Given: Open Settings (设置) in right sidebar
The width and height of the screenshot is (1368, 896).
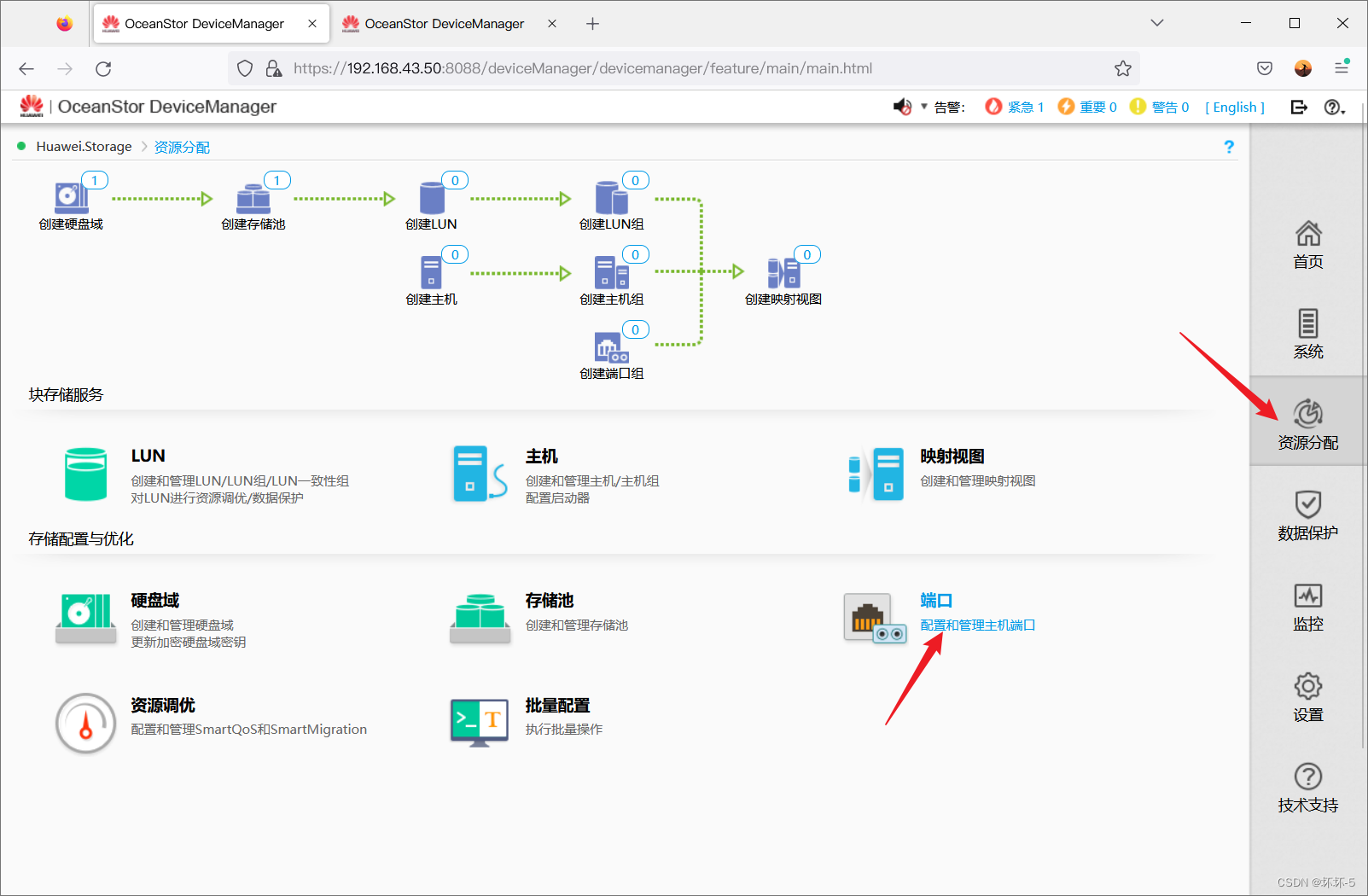Looking at the screenshot, I should point(1308,697).
